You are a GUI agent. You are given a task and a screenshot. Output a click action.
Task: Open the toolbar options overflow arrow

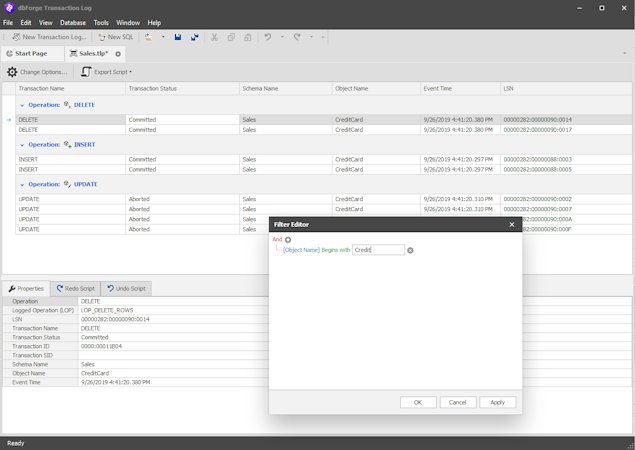click(x=323, y=37)
